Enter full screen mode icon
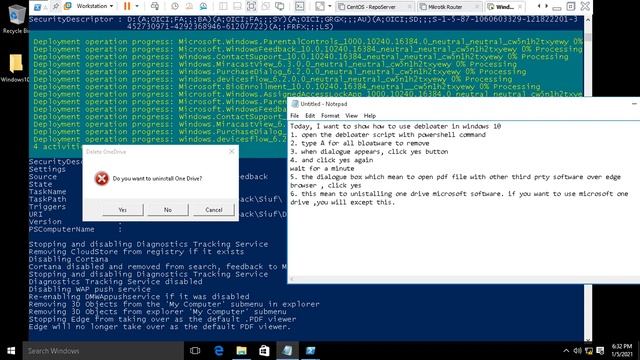The image size is (640, 360). pos(251,6)
